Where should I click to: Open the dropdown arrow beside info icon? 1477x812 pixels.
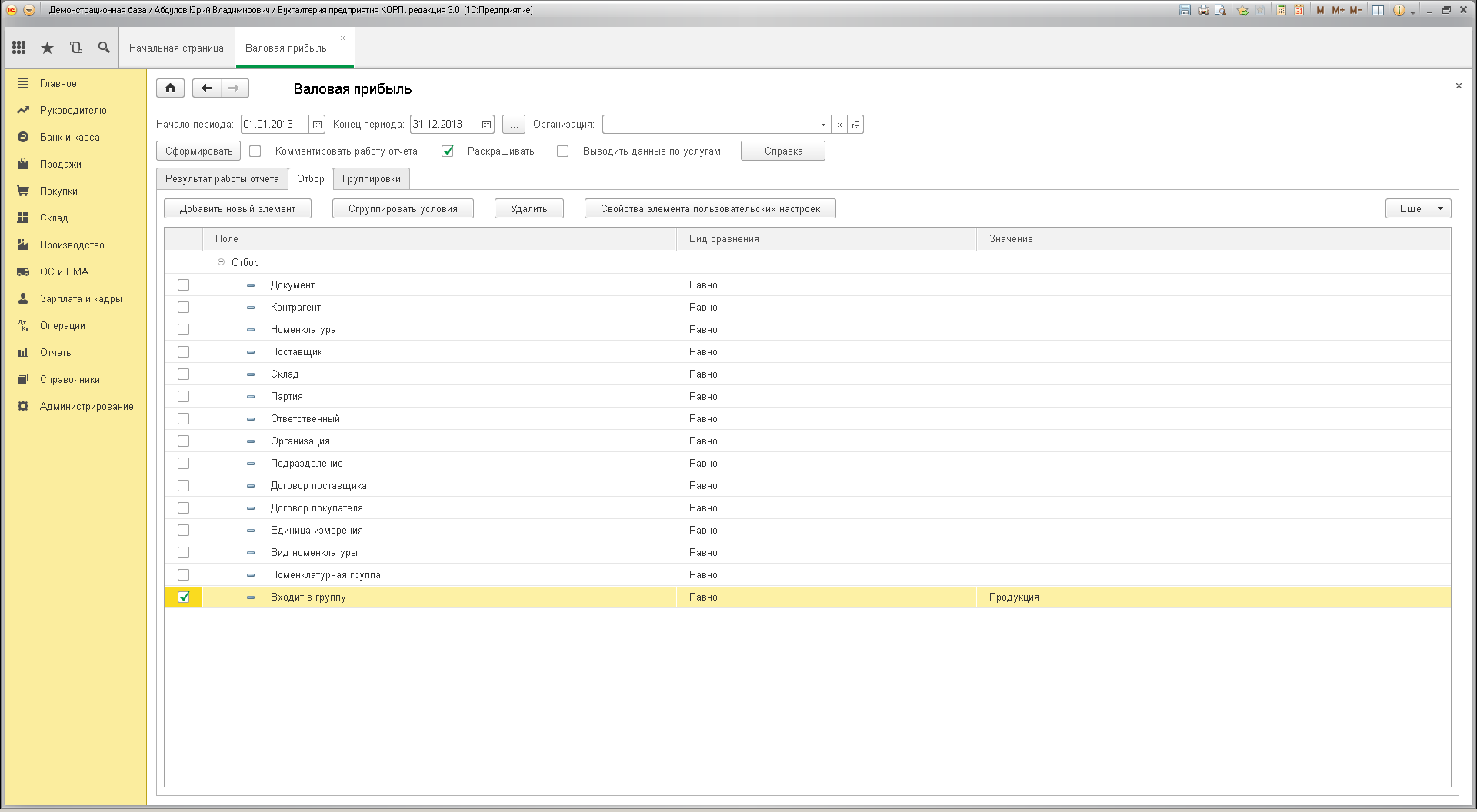(1413, 12)
